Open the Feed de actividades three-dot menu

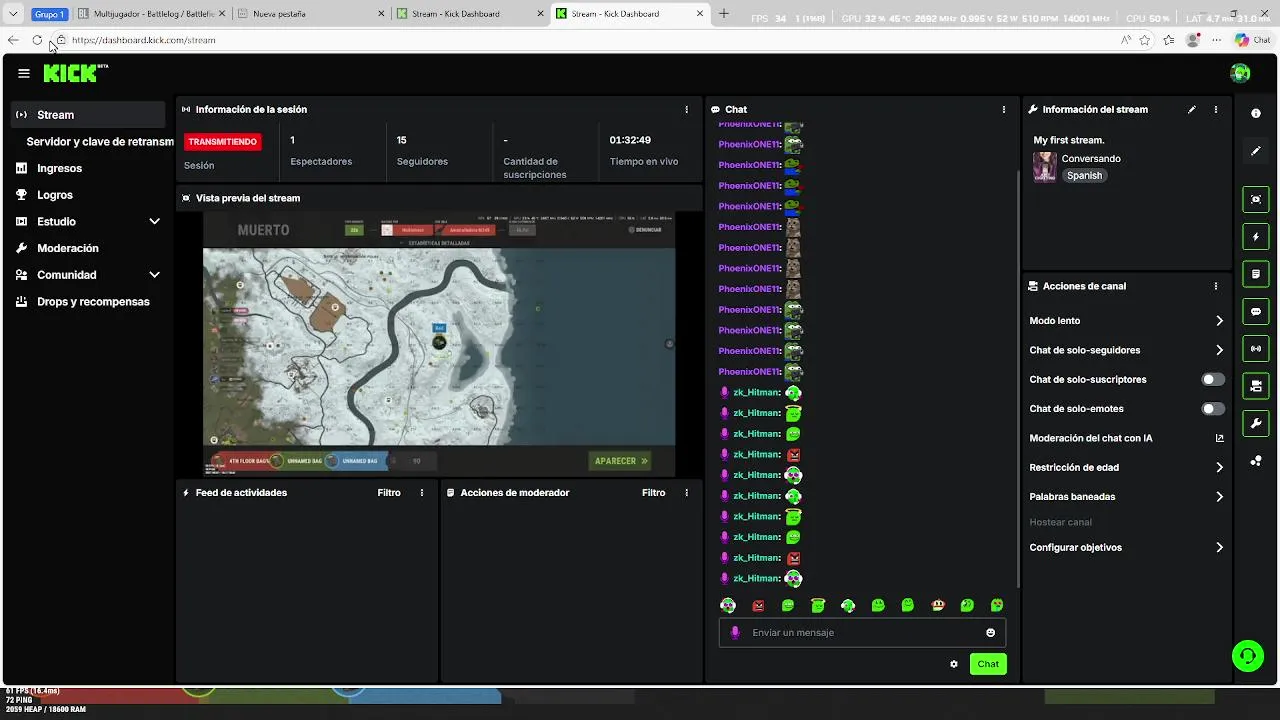coord(422,493)
